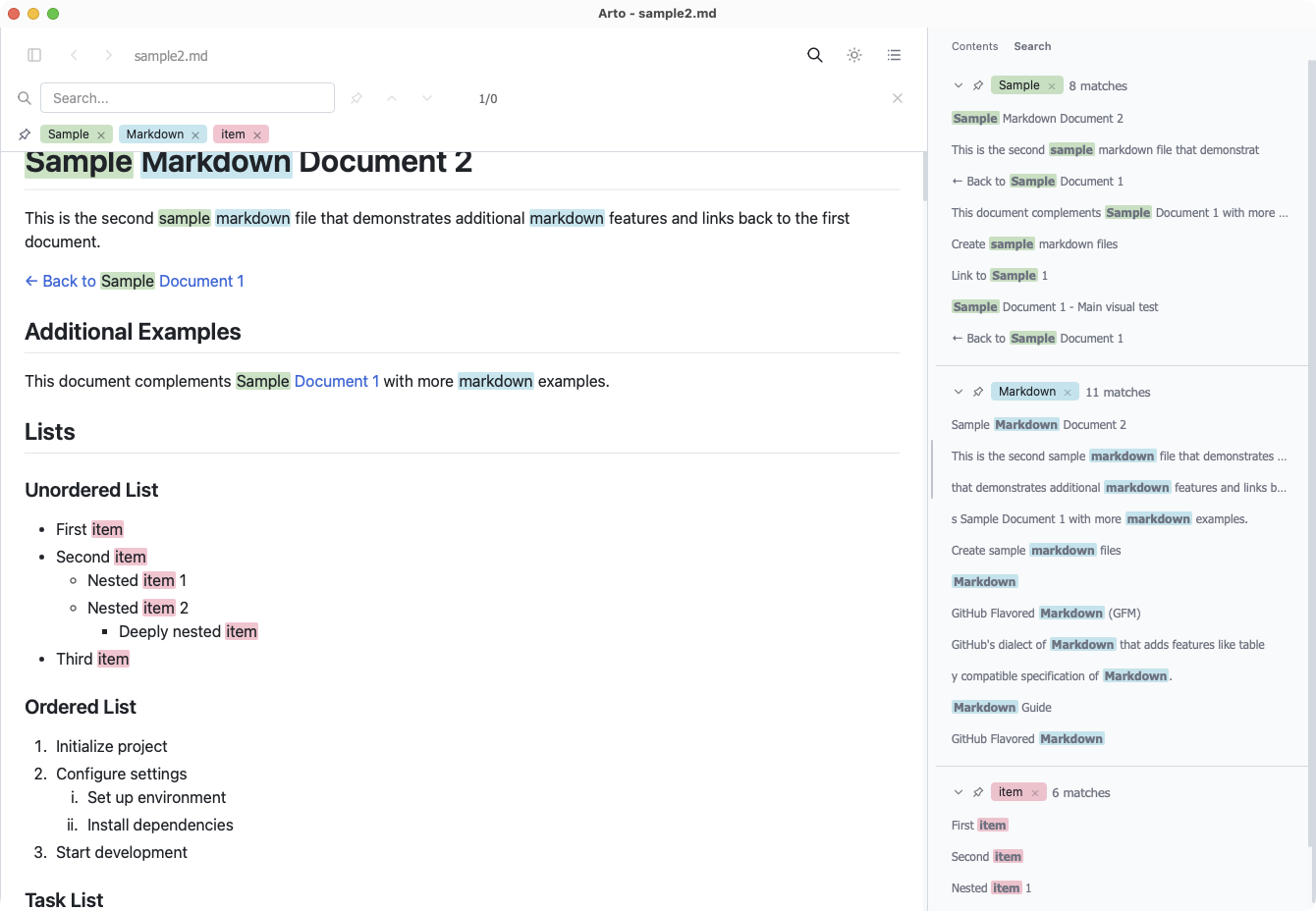This screenshot has width=1316, height=911.
Task: Pin the Markdown search term
Action: click(x=977, y=392)
